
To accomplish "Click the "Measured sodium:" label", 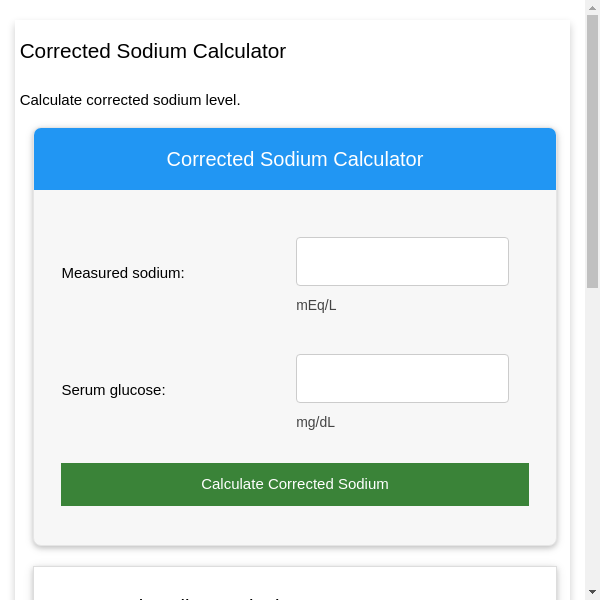I will [123, 273].
